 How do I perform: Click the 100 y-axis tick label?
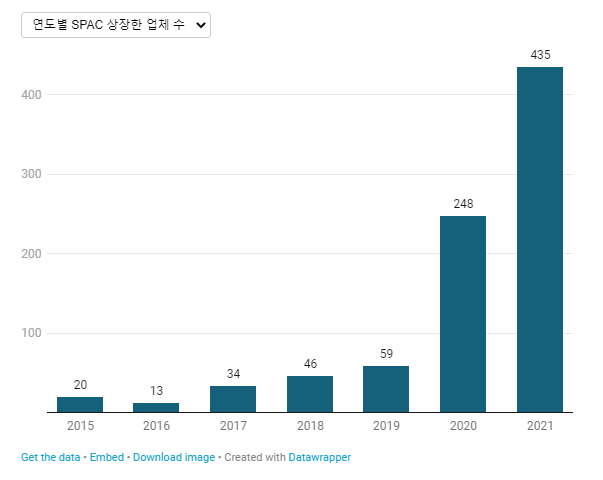pyautogui.click(x=31, y=333)
